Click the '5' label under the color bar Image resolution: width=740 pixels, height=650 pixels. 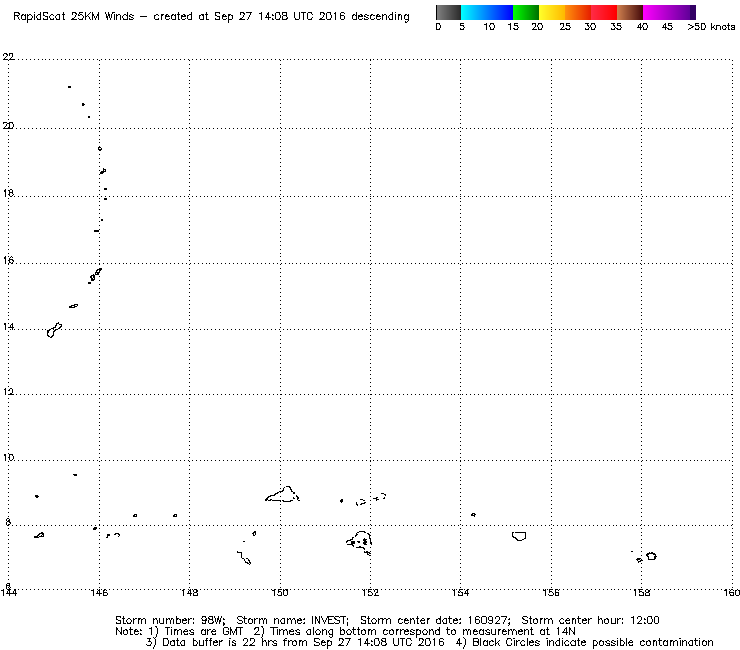tap(462, 27)
